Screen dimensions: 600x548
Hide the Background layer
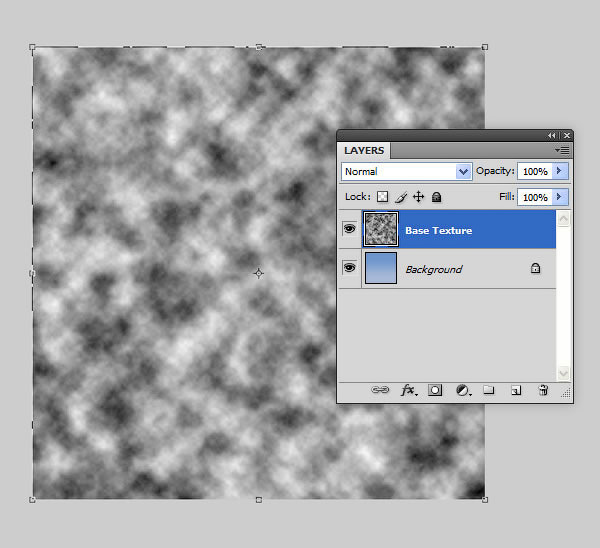point(349,267)
